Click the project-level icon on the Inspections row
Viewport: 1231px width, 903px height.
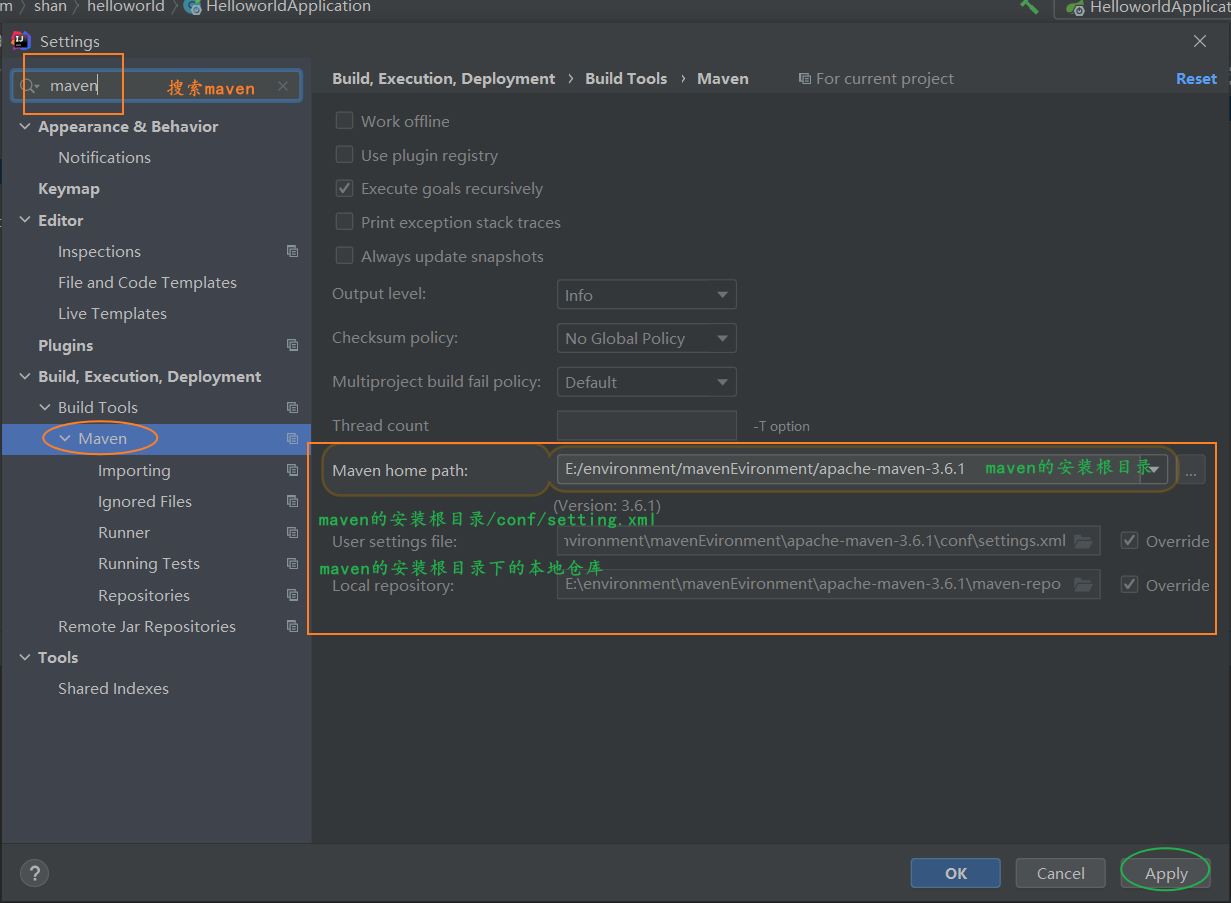292,251
